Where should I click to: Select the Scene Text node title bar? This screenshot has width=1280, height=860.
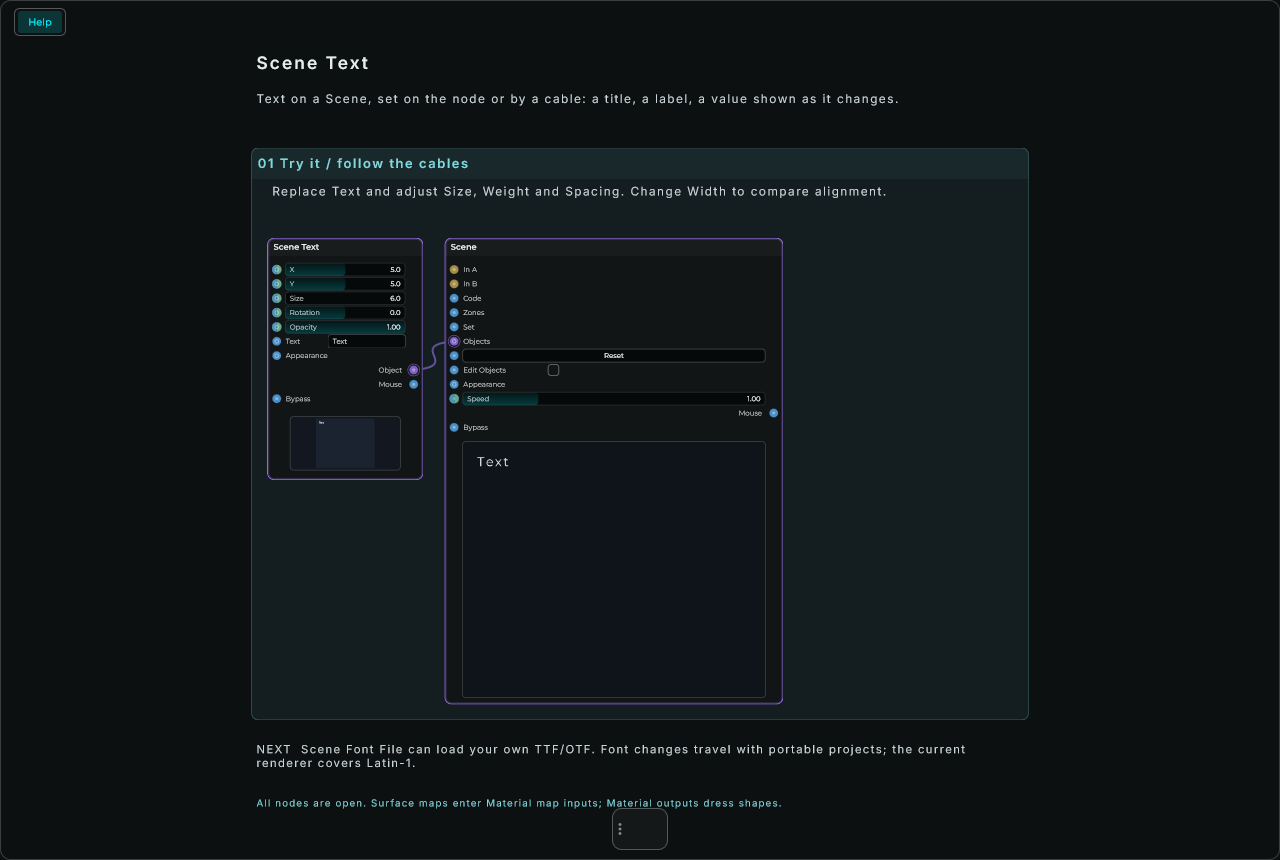click(x=345, y=247)
